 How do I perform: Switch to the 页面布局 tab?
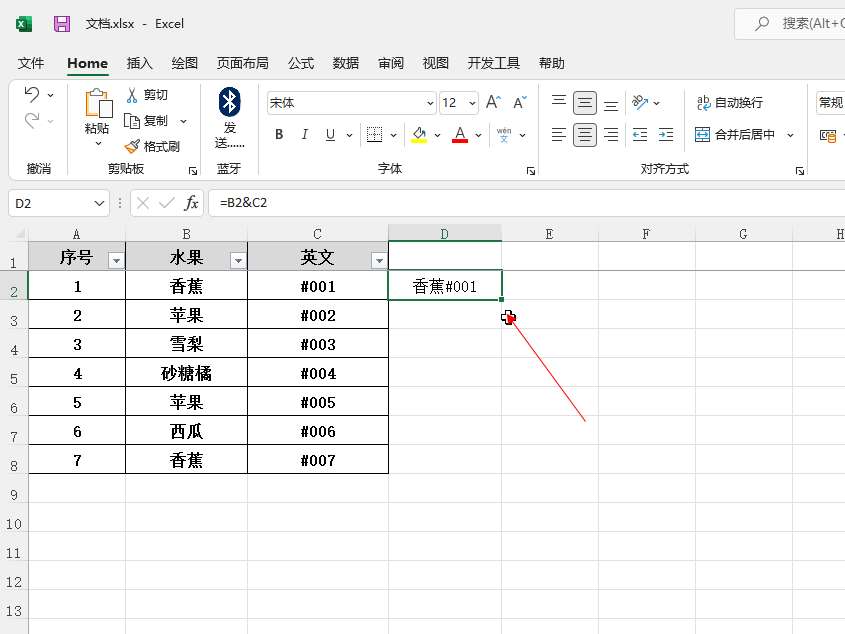point(243,63)
